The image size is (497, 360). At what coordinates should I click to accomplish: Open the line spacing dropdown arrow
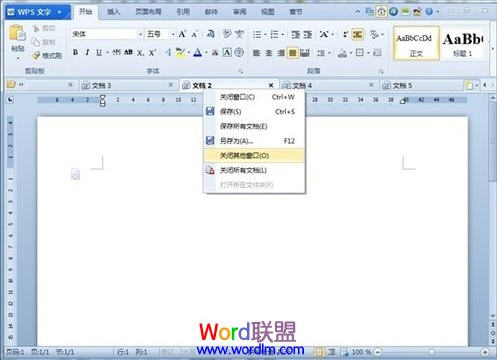tap(329, 53)
